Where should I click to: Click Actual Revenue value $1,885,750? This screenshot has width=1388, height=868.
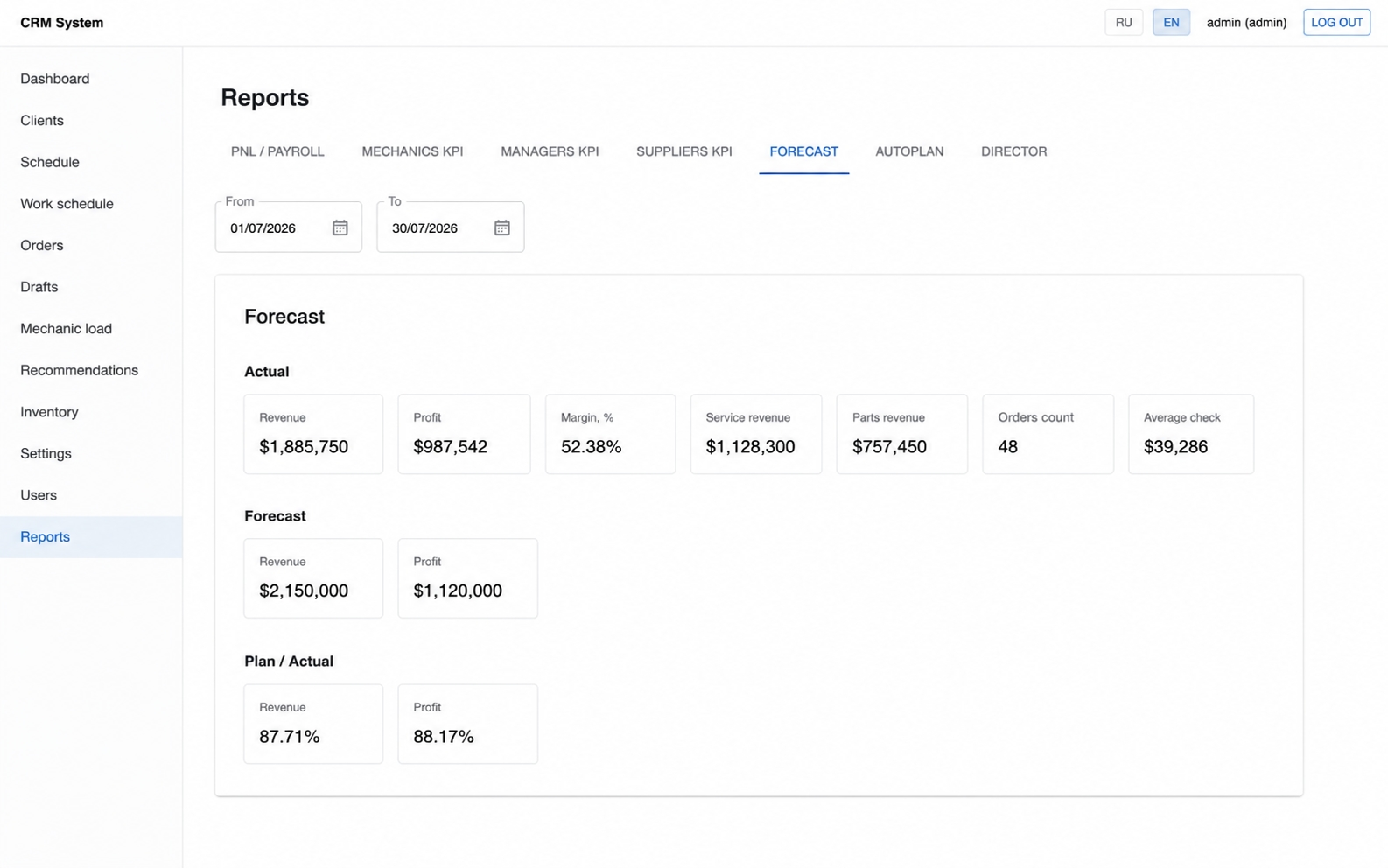pyautogui.click(x=304, y=447)
